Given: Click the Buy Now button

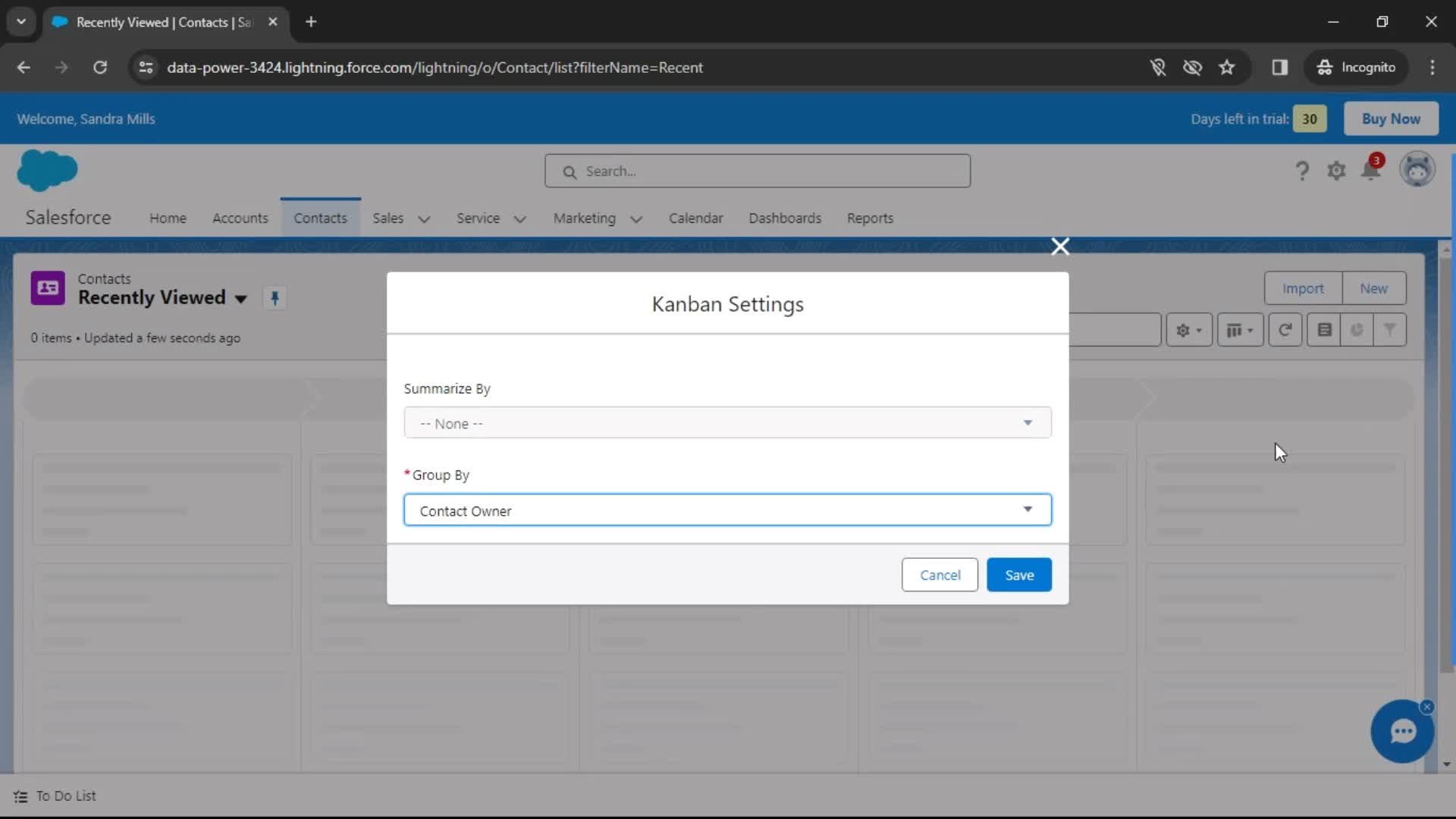Looking at the screenshot, I should 1391,119.
